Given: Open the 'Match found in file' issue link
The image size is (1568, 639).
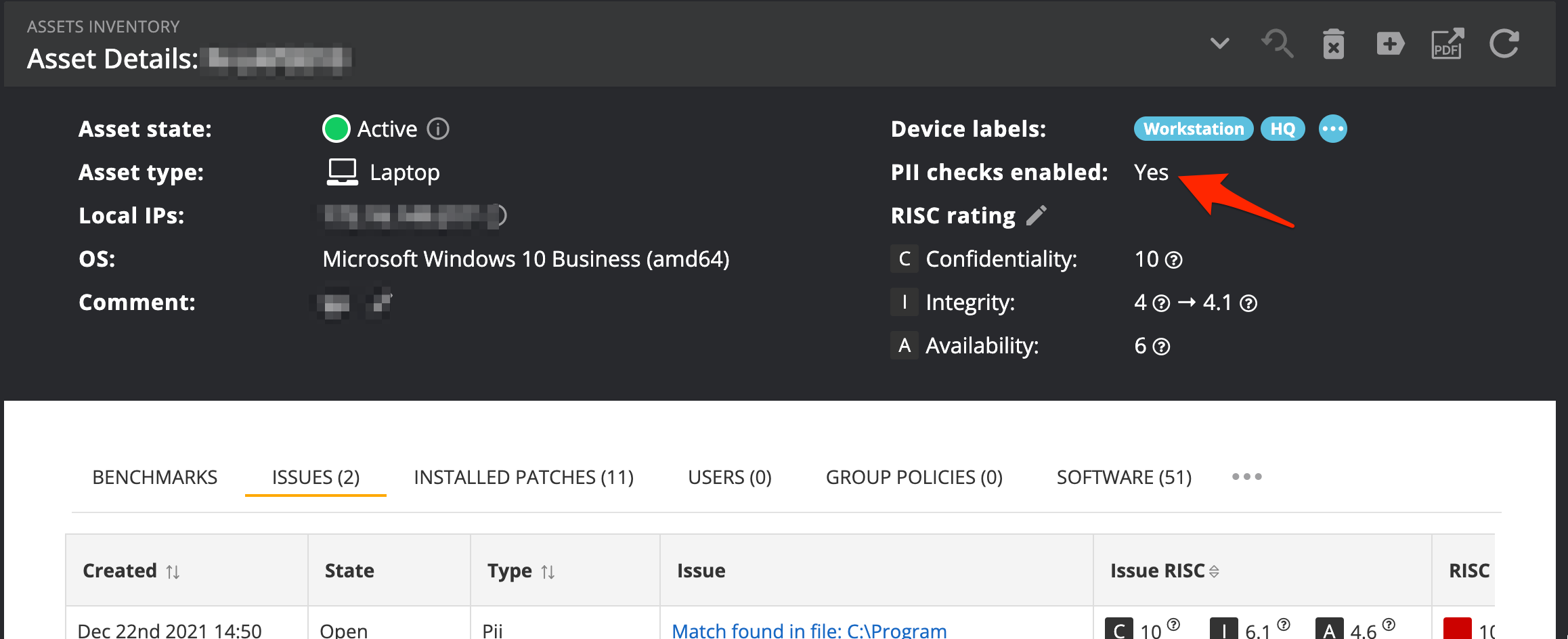Looking at the screenshot, I should [809, 630].
